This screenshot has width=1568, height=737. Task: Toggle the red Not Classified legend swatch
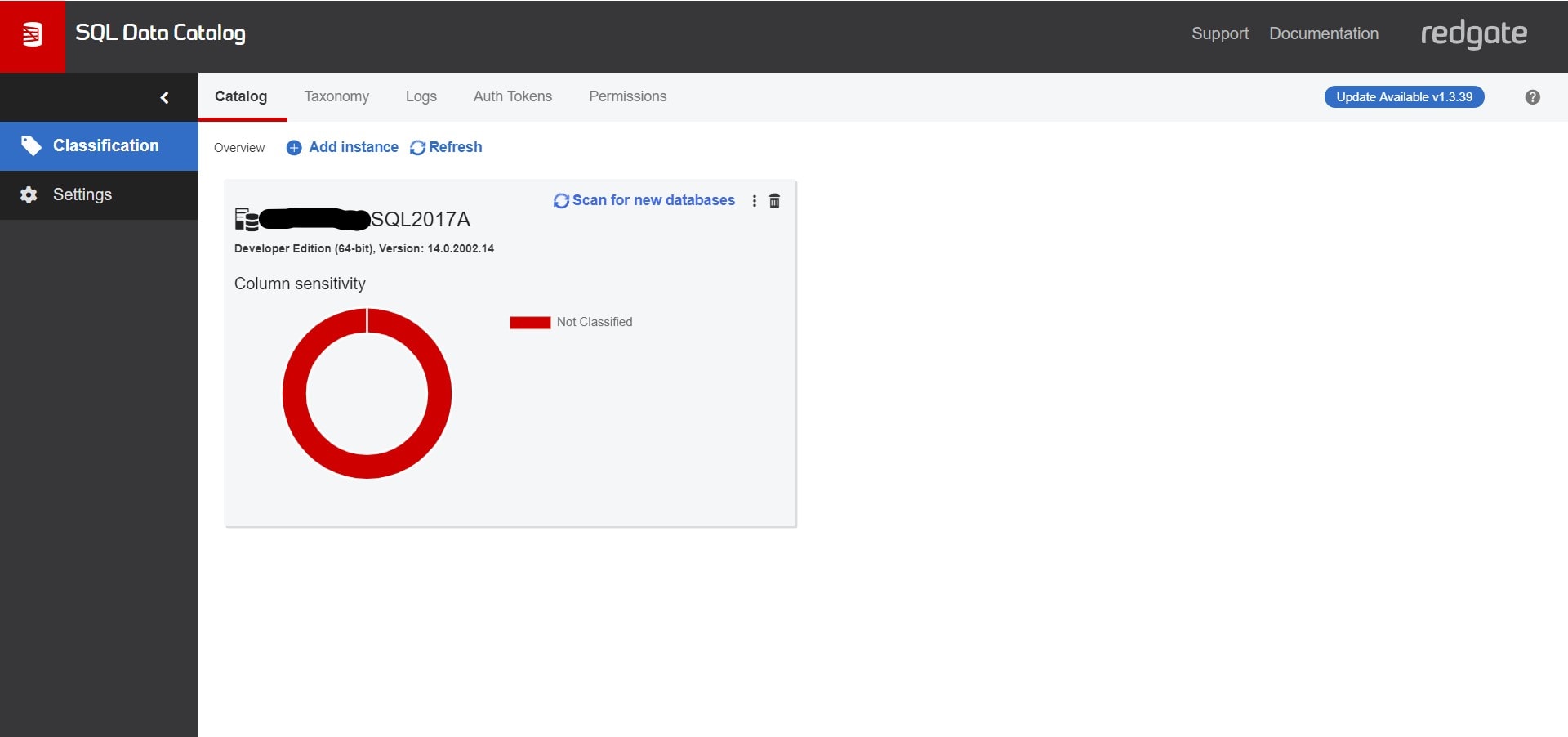click(x=530, y=323)
